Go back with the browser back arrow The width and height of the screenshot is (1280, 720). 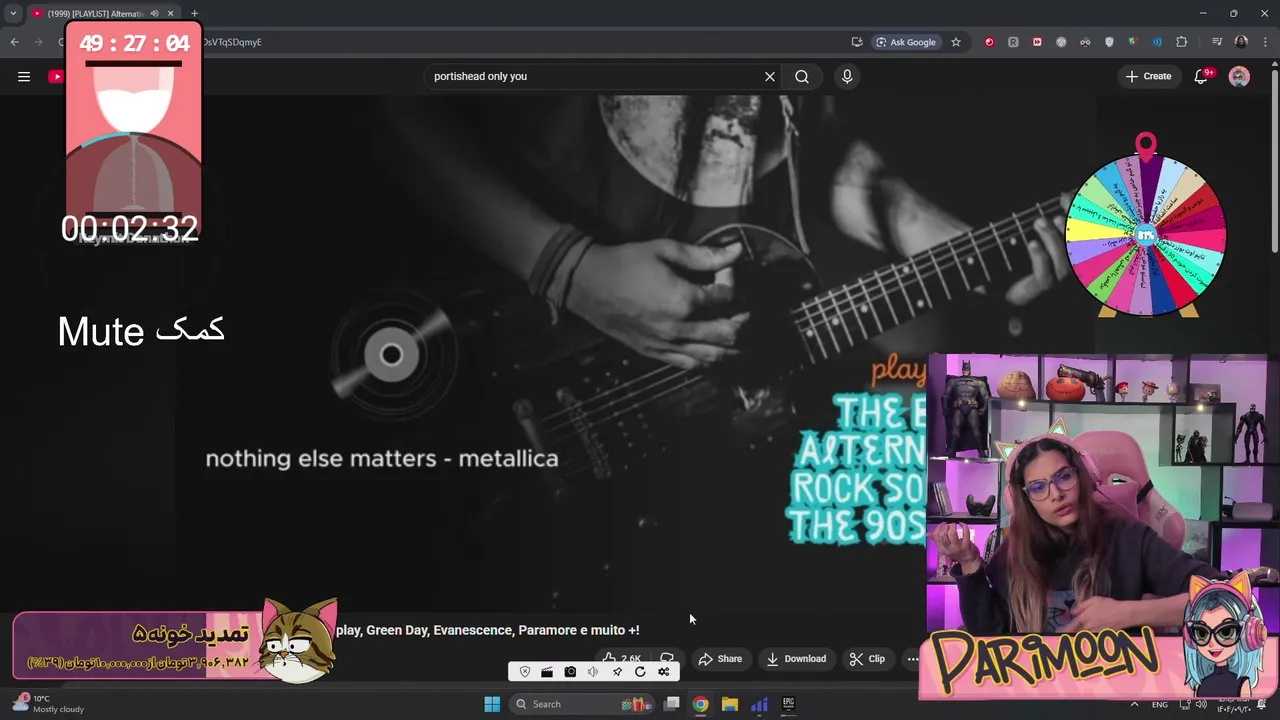coord(14,42)
